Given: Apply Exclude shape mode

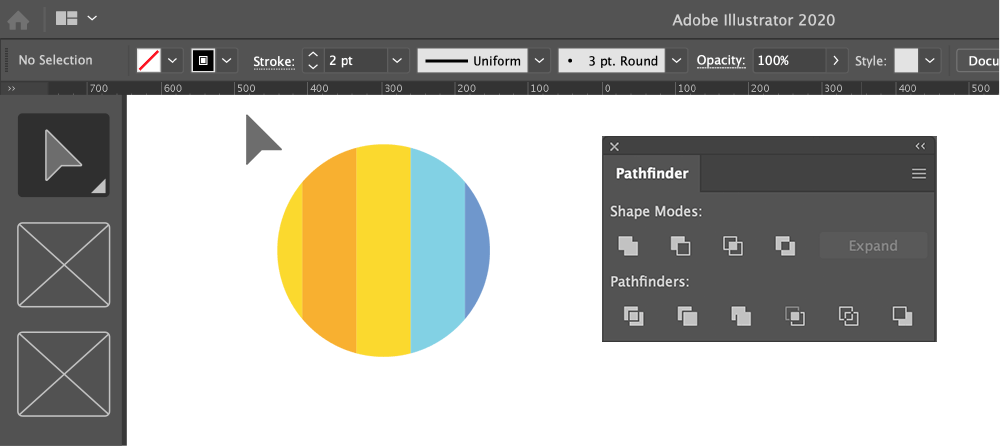Looking at the screenshot, I should click(x=786, y=246).
